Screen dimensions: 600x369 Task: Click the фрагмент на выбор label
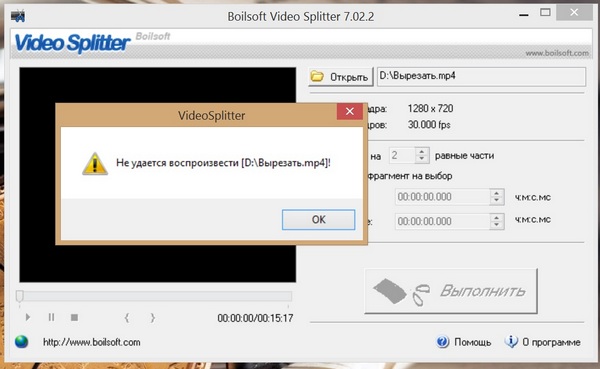[409, 176]
